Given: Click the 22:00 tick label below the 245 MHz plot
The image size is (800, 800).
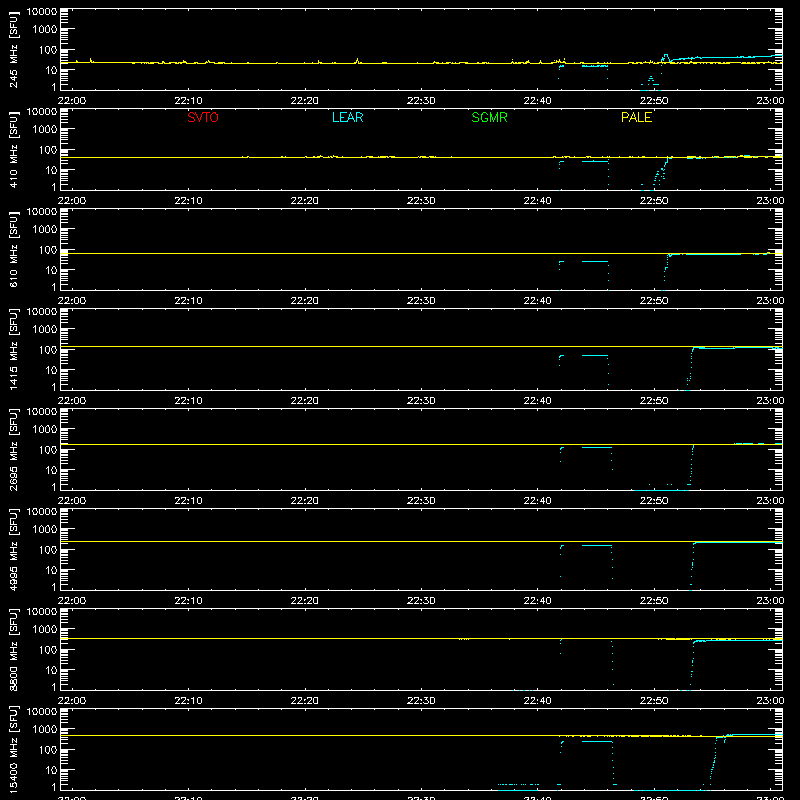Looking at the screenshot, I should [71, 101].
